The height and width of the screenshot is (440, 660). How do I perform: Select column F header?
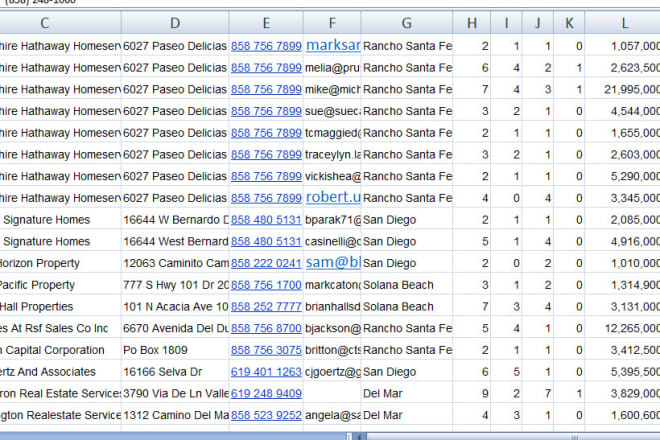tap(332, 23)
